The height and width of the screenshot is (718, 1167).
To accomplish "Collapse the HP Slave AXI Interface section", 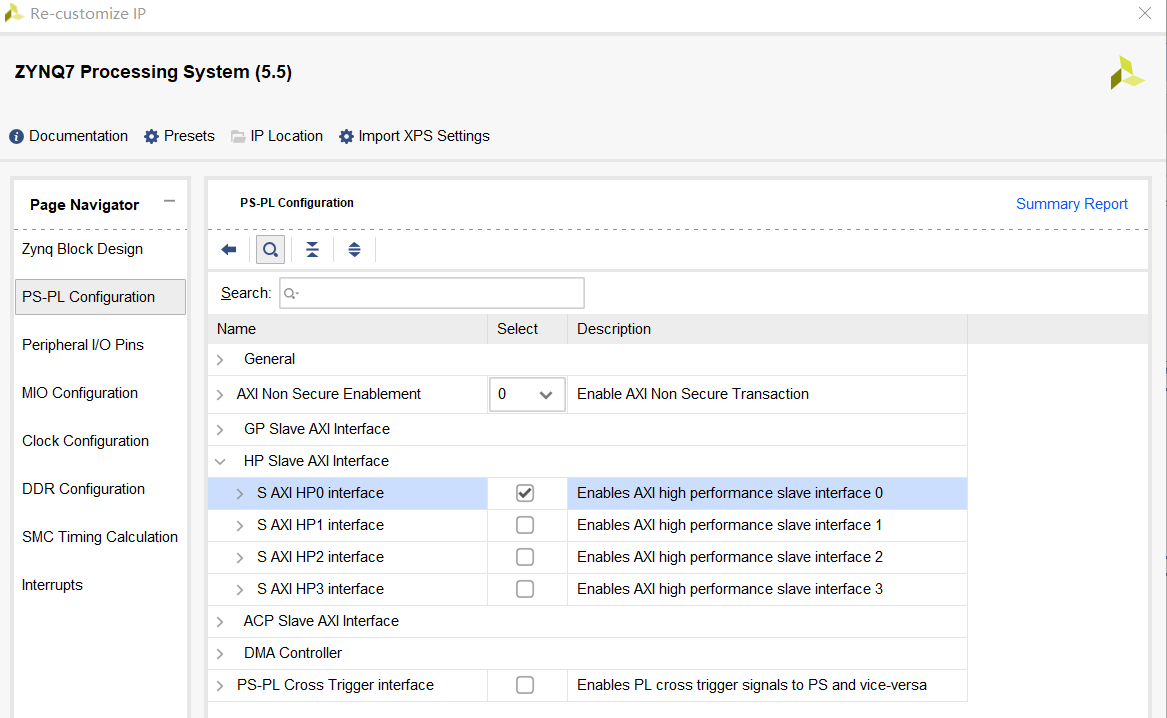I will coord(221,461).
